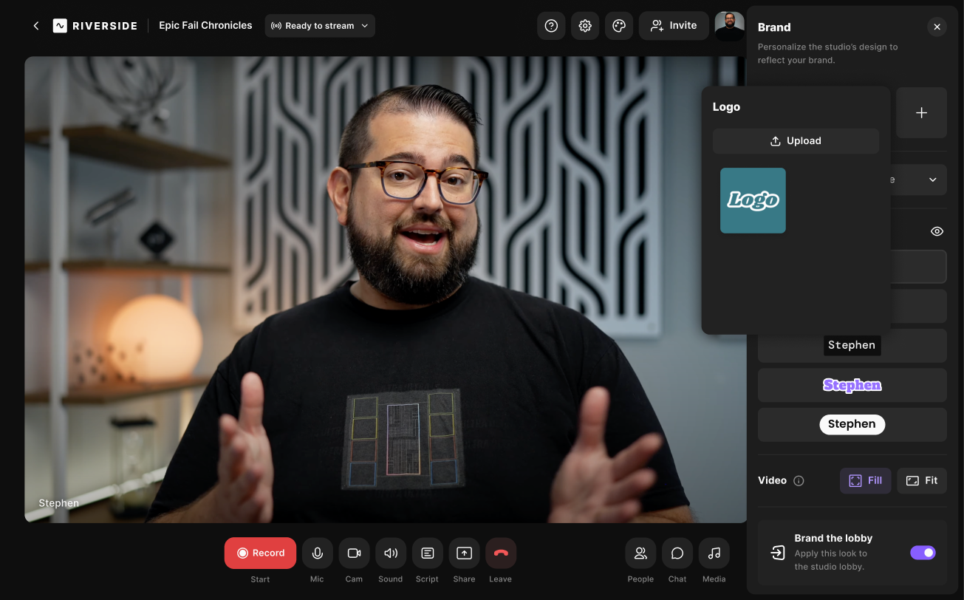This screenshot has width=964, height=600.
Task: Open the People panel
Action: 640,552
